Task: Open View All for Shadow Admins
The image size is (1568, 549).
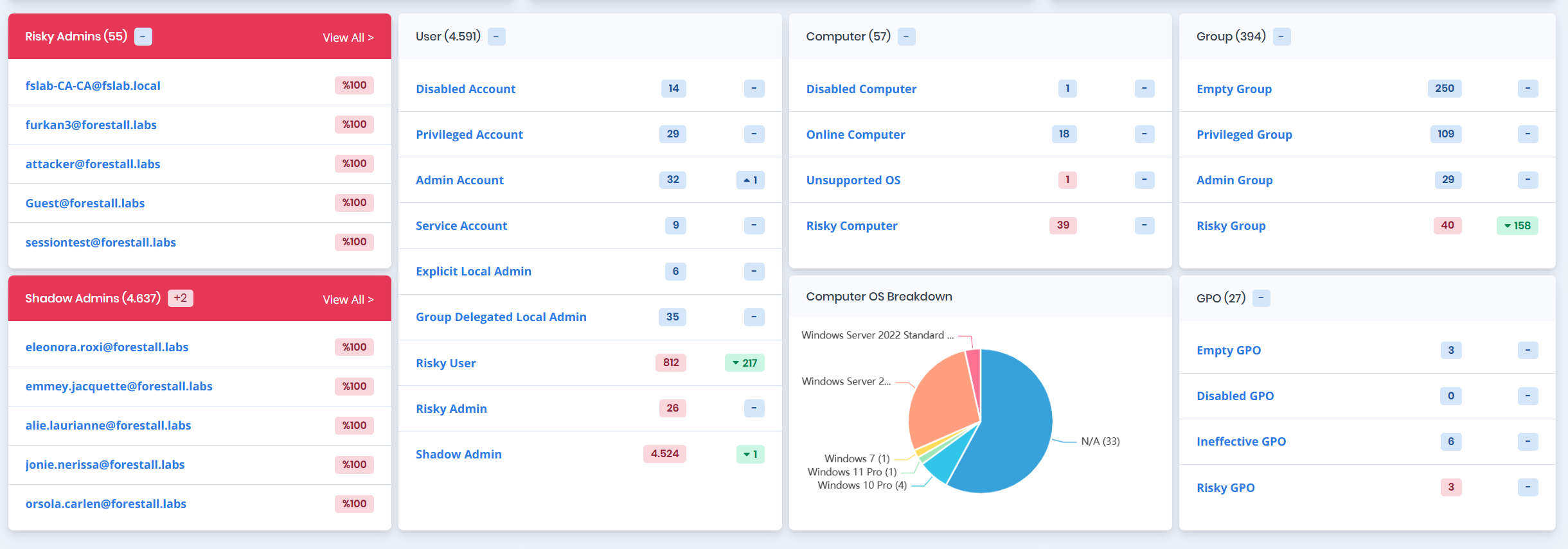Action: (x=348, y=300)
